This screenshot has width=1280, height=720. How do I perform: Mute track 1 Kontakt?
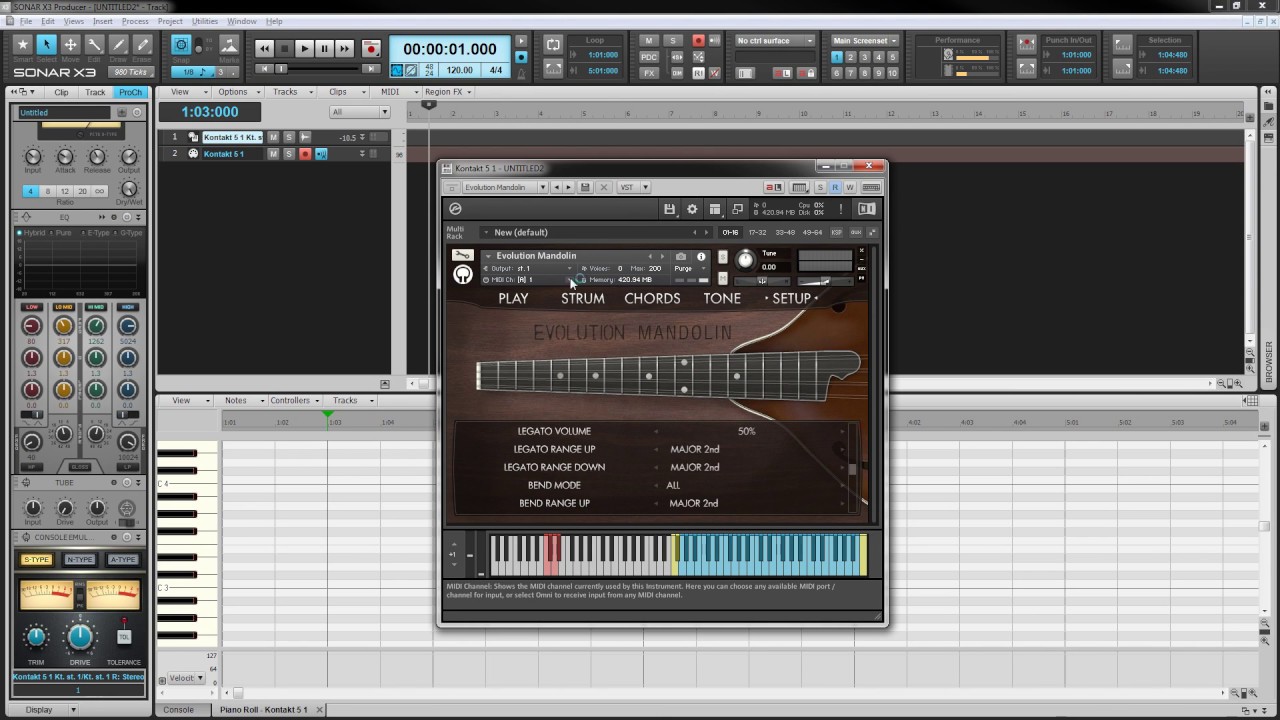[273, 137]
